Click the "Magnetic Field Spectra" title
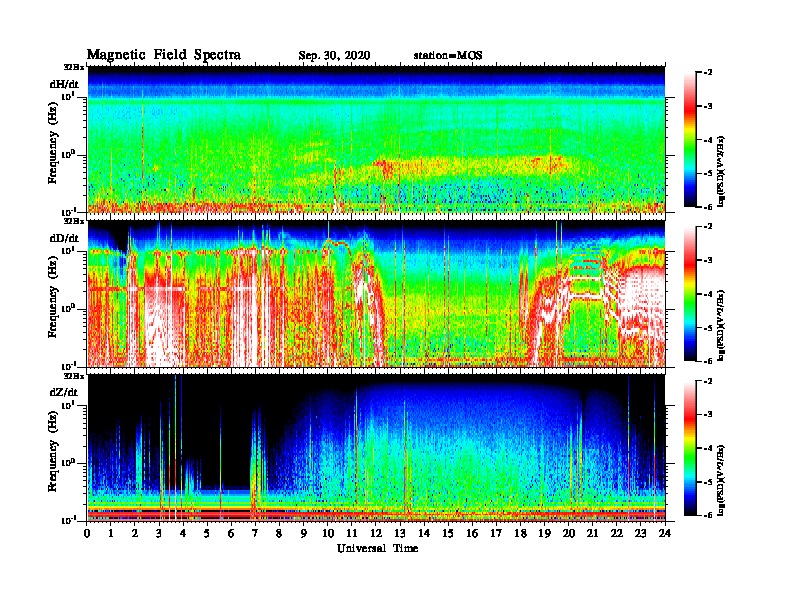Viewport: 792px width, 612px height. [x=164, y=55]
